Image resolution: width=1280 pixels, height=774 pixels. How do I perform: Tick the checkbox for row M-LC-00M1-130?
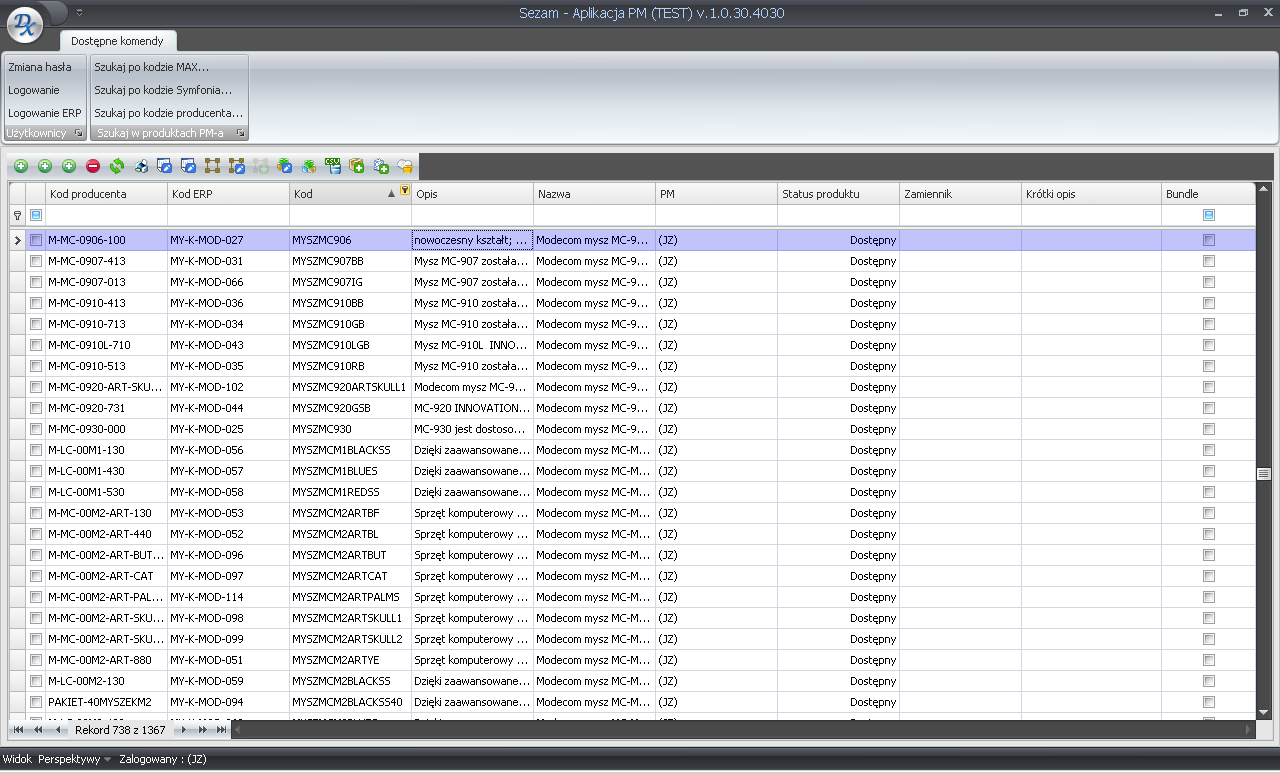click(36, 450)
